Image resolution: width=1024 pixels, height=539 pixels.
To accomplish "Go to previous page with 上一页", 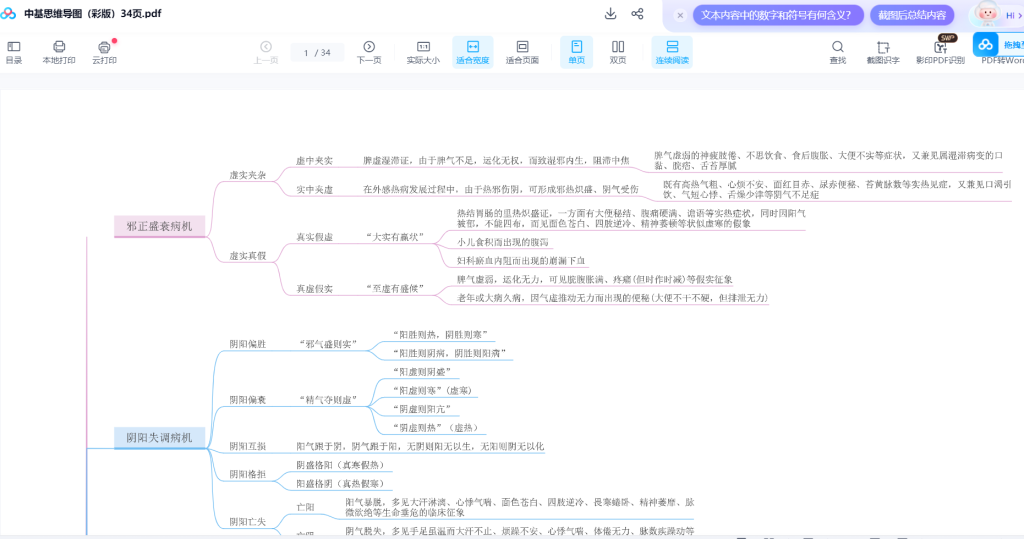I will (266, 52).
